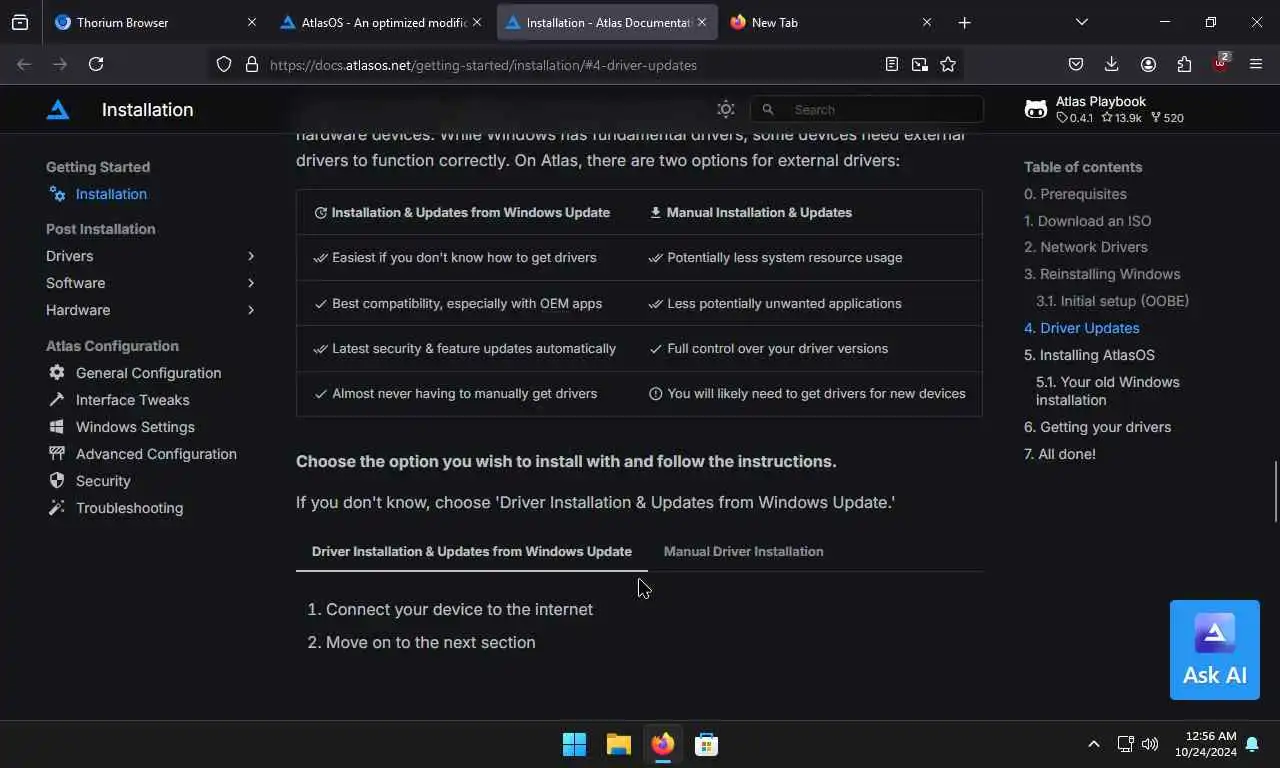Click the picture-in-picture icon in address bar
Viewport: 1280px width, 768px height.
tap(920, 64)
